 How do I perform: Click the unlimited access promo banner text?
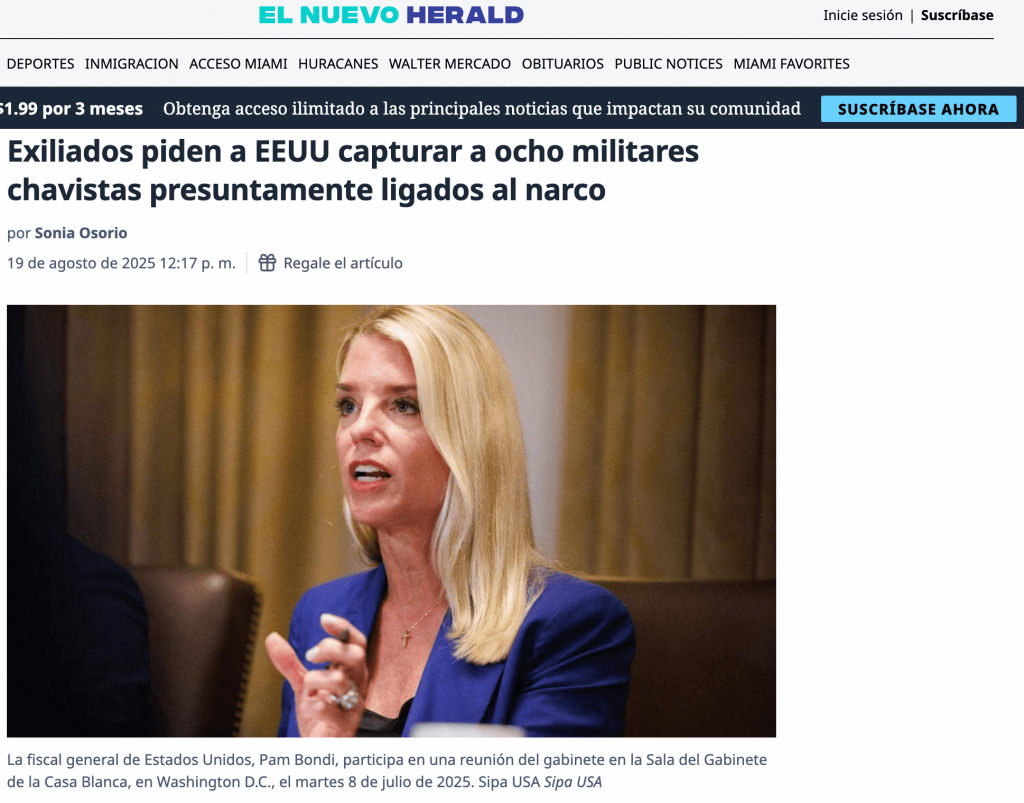[482, 108]
